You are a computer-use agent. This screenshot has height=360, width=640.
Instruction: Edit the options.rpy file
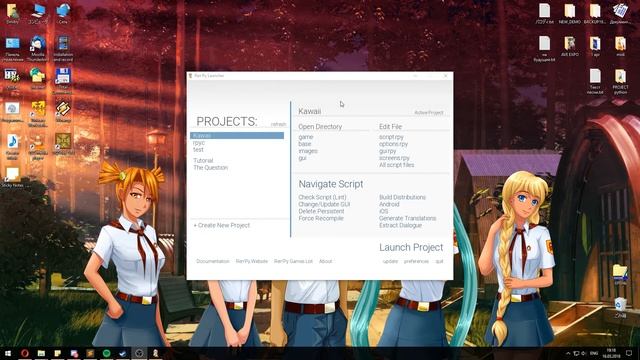click(x=393, y=144)
